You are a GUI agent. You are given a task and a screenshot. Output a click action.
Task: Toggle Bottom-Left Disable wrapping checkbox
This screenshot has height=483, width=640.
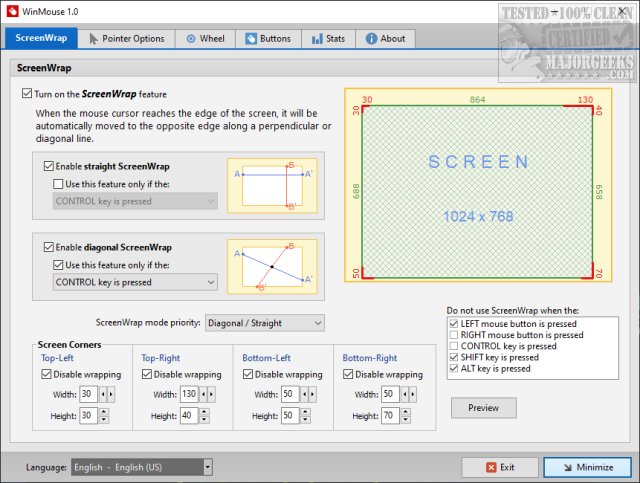(248, 374)
